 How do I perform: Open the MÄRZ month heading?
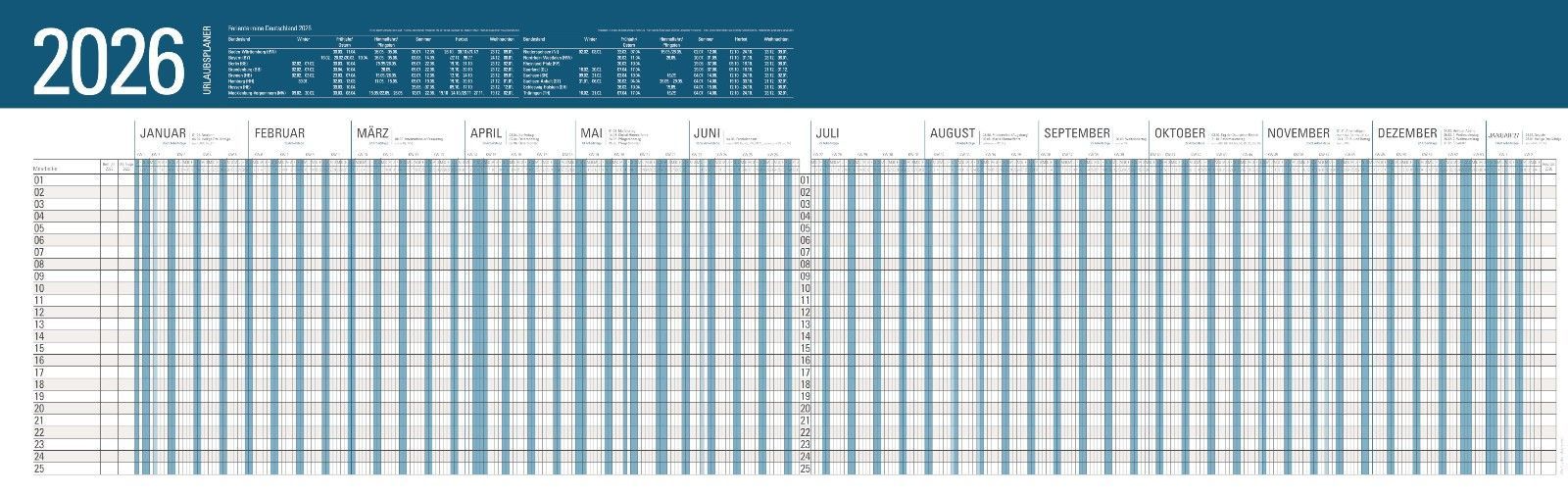[x=372, y=133]
